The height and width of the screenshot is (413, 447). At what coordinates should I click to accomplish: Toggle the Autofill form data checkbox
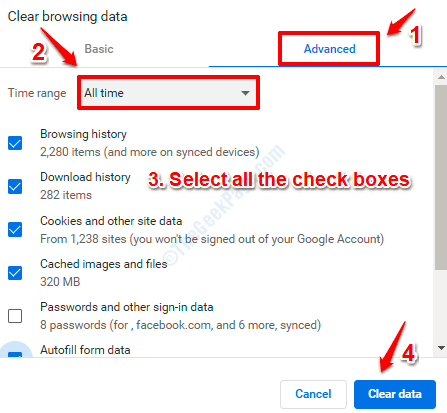[15, 354]
